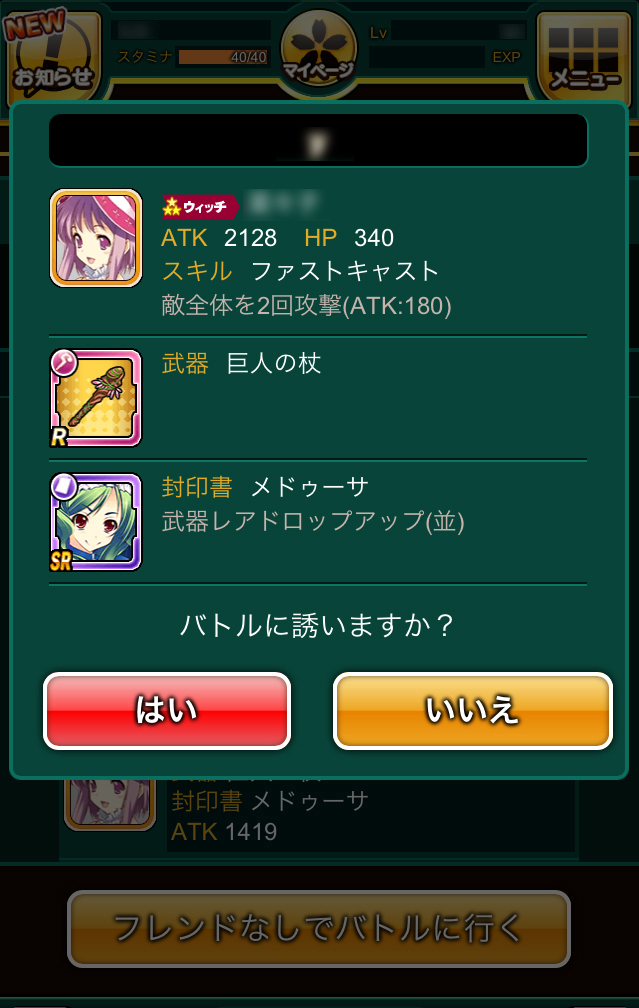Select the partially hidden friend portrait below

click(x=110, y=804)
